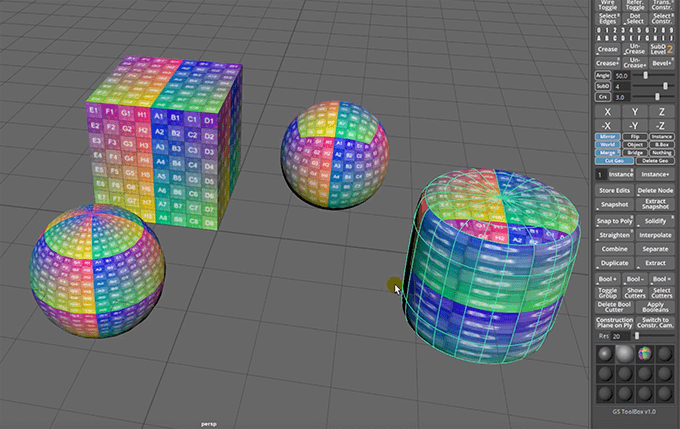
Task: Click the Select Edges button
Action: (608, 19)
